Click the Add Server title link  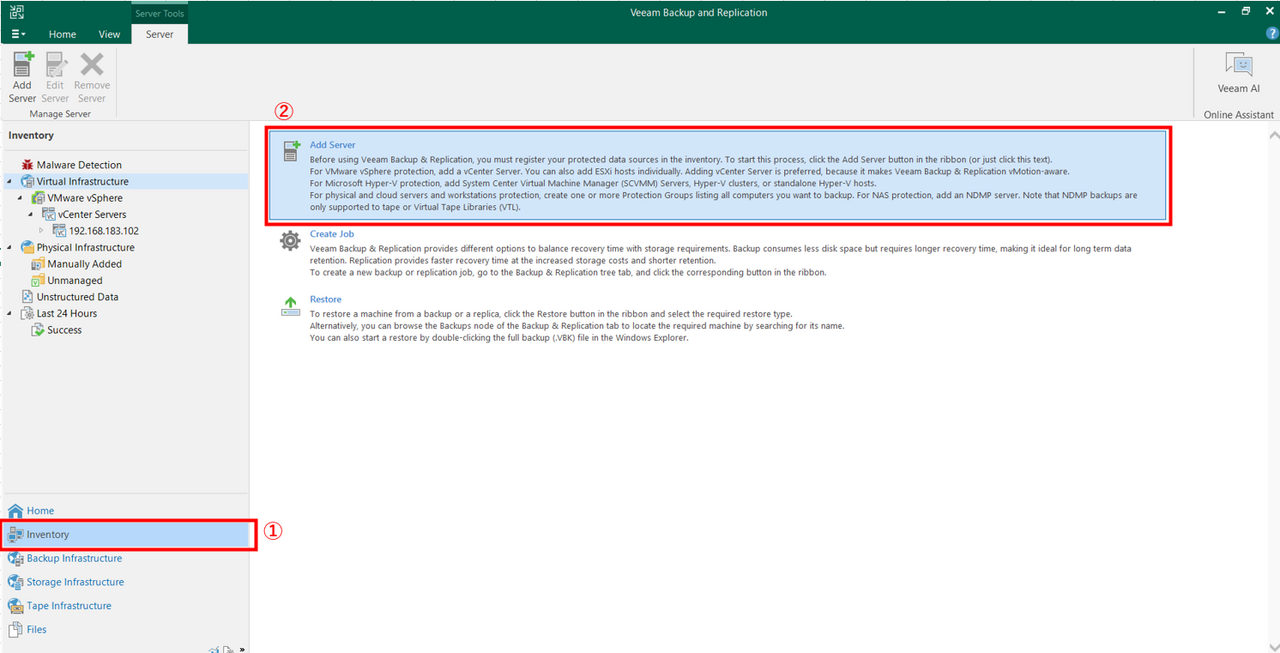tap(332, 145)
